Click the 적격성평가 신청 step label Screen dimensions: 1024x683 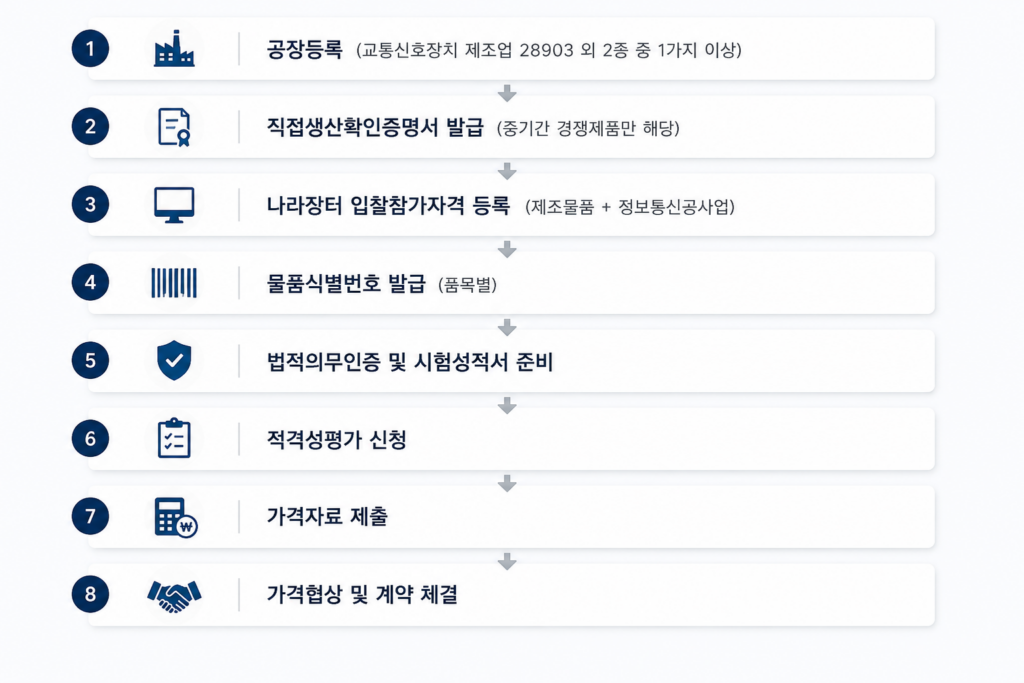[x=336, y=439]
